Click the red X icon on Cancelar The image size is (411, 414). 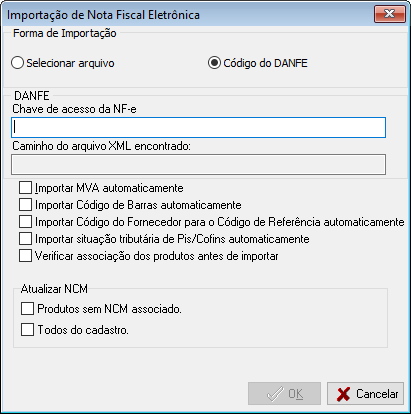(343, 394)
